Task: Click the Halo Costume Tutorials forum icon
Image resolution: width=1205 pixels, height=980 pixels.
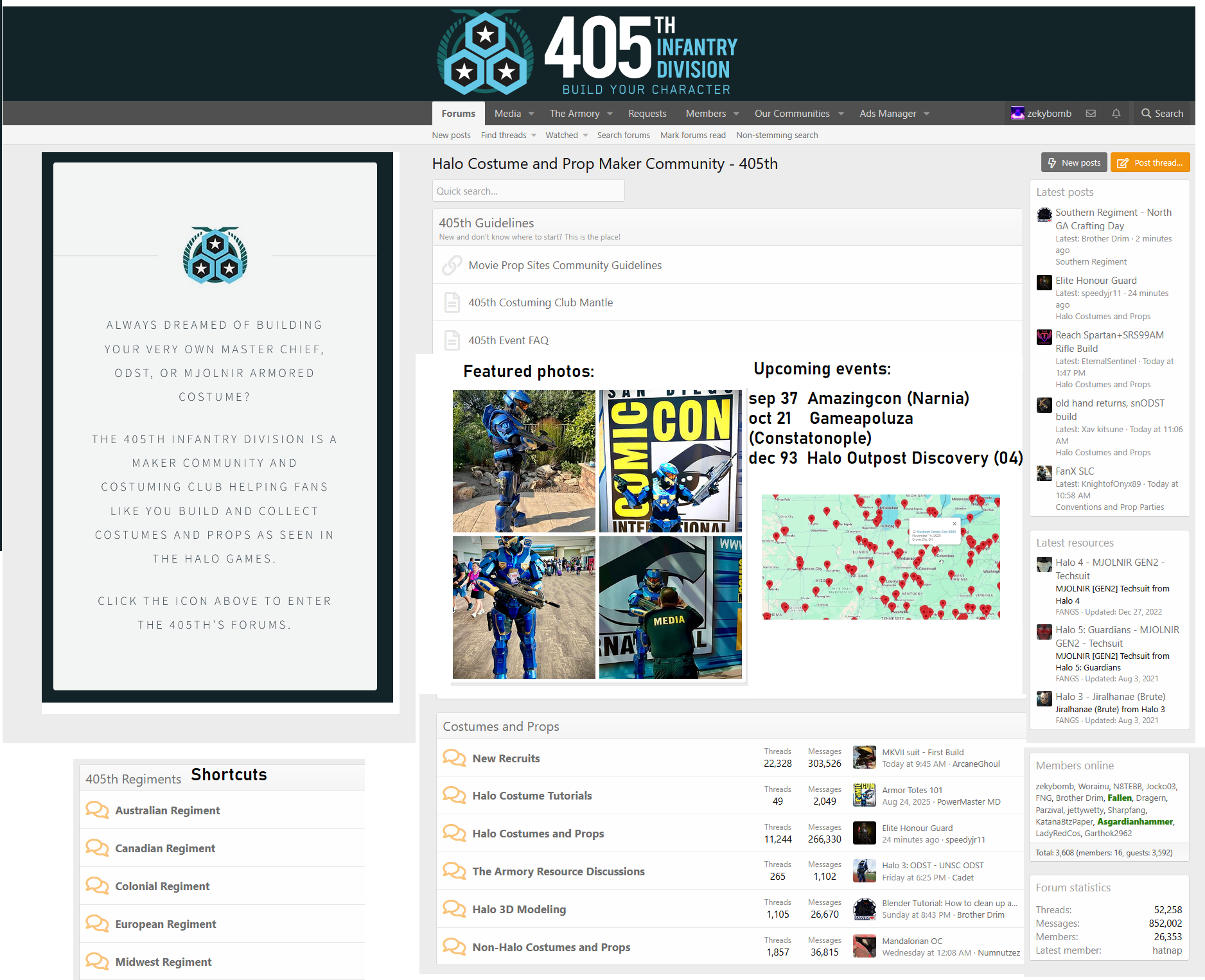Action: pos(454,796)
